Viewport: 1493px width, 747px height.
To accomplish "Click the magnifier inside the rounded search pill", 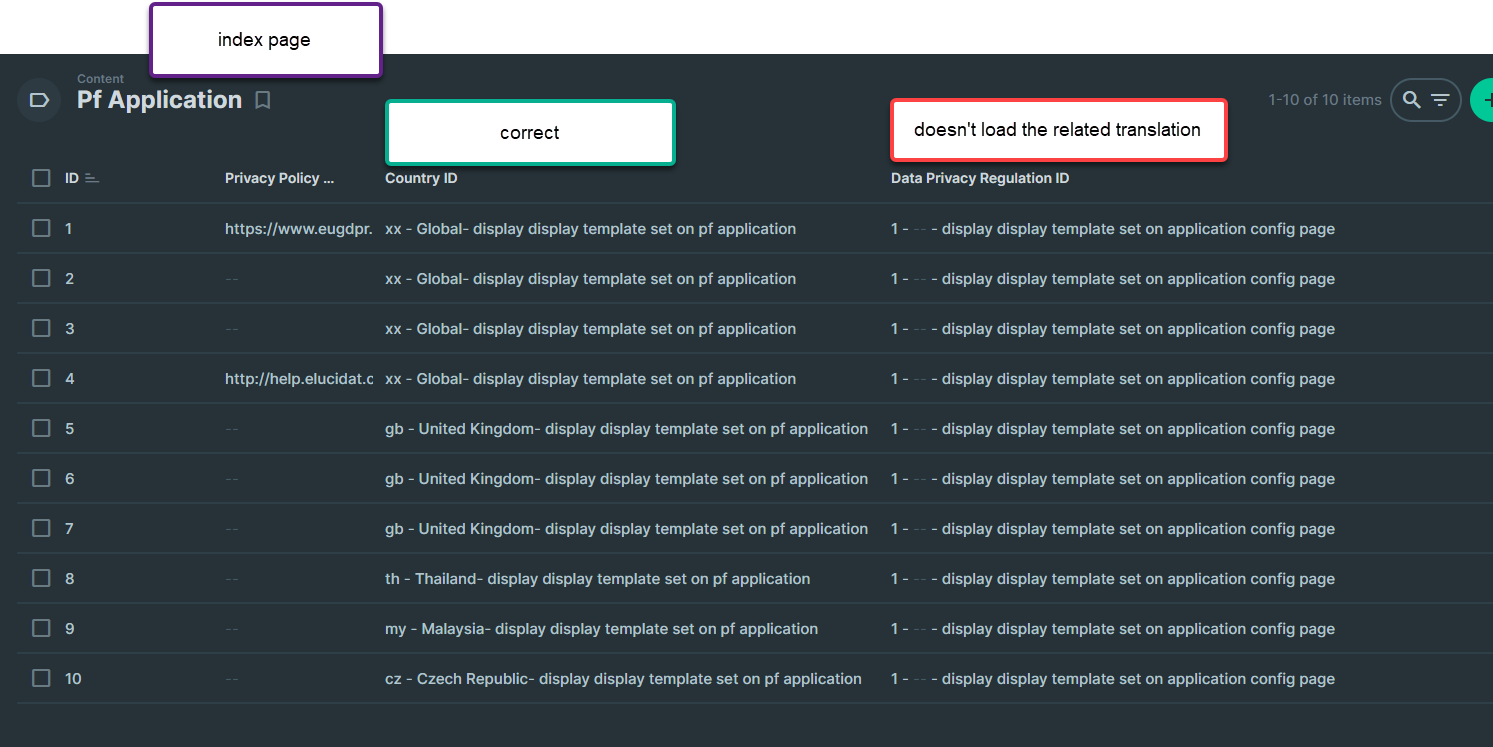I will [1411, 100].
